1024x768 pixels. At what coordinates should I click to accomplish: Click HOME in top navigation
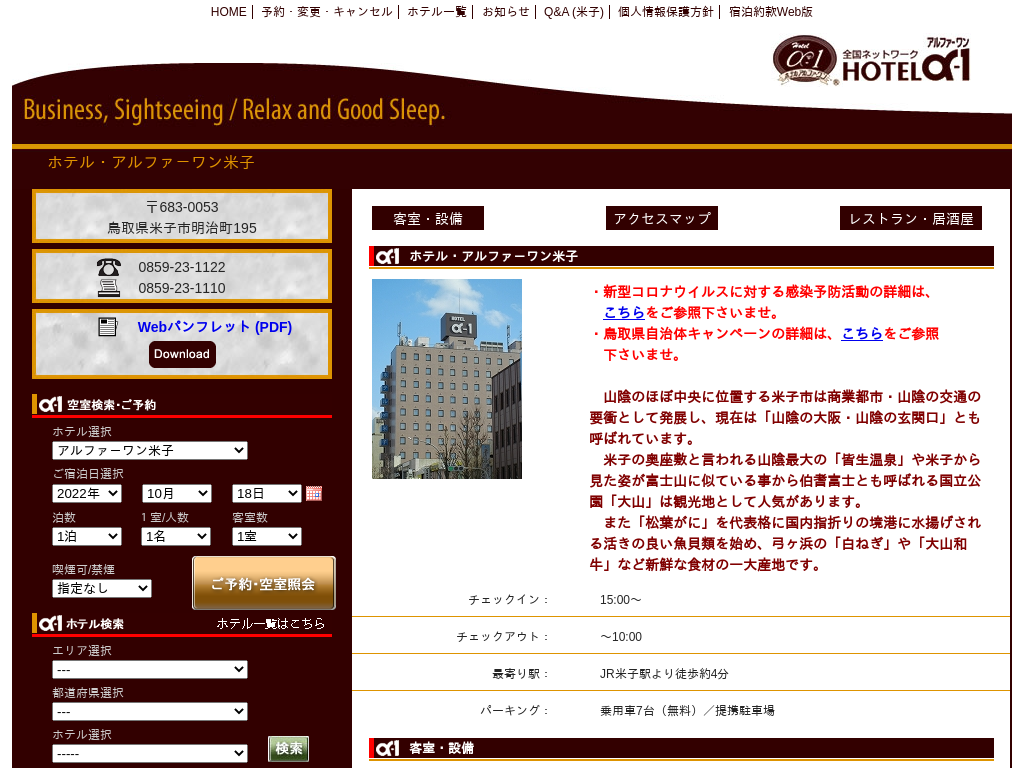pyautogui.click(x=228, y=12)
